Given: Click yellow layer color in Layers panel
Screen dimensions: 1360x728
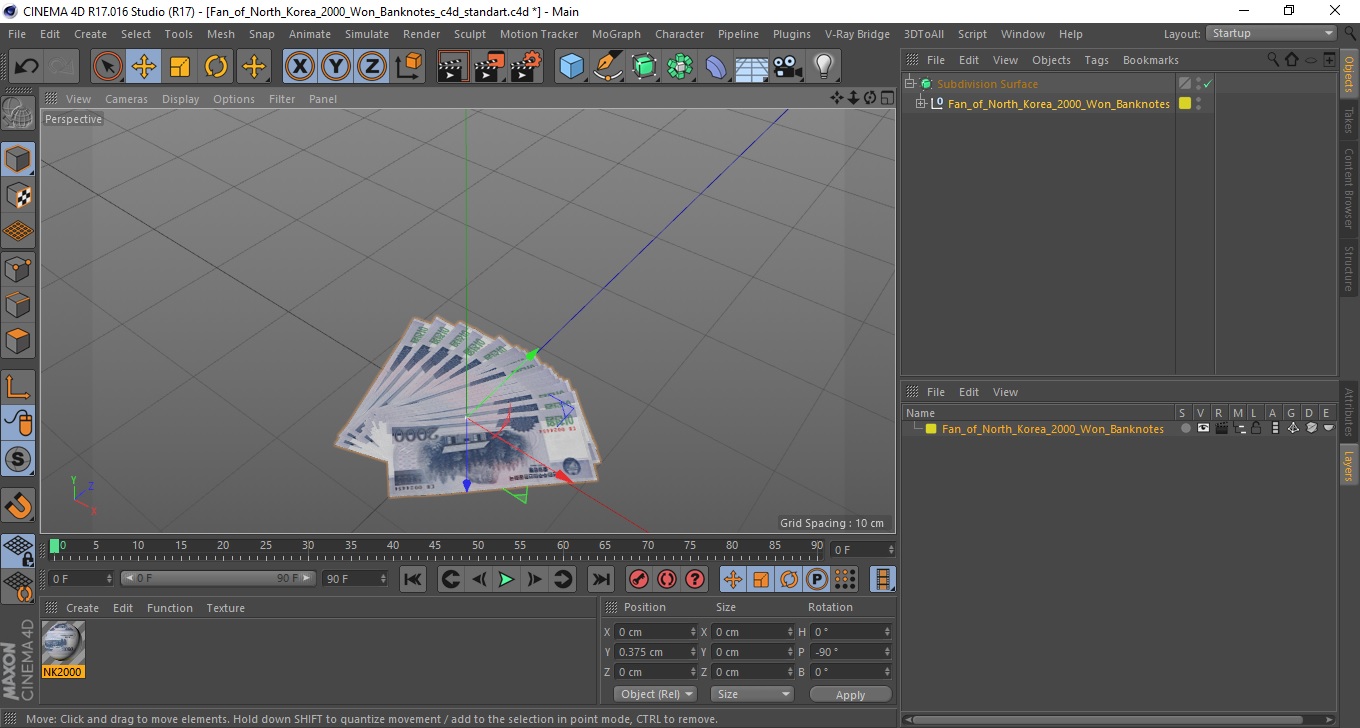Looking at the screenshot, I should pyautogui.click(x=931, y=429).
